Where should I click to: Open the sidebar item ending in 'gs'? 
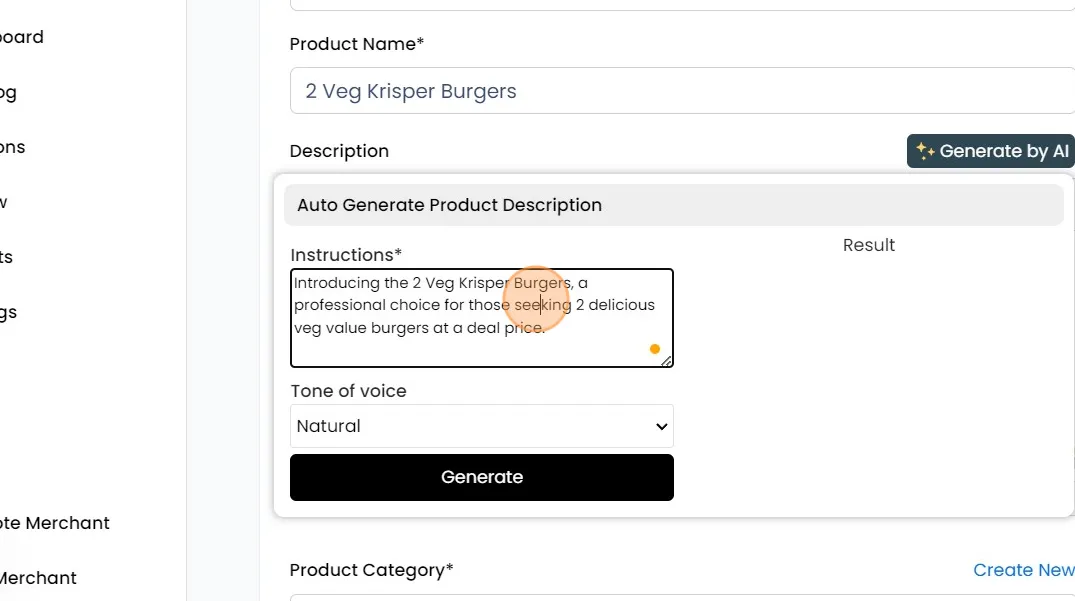[9, 312]
